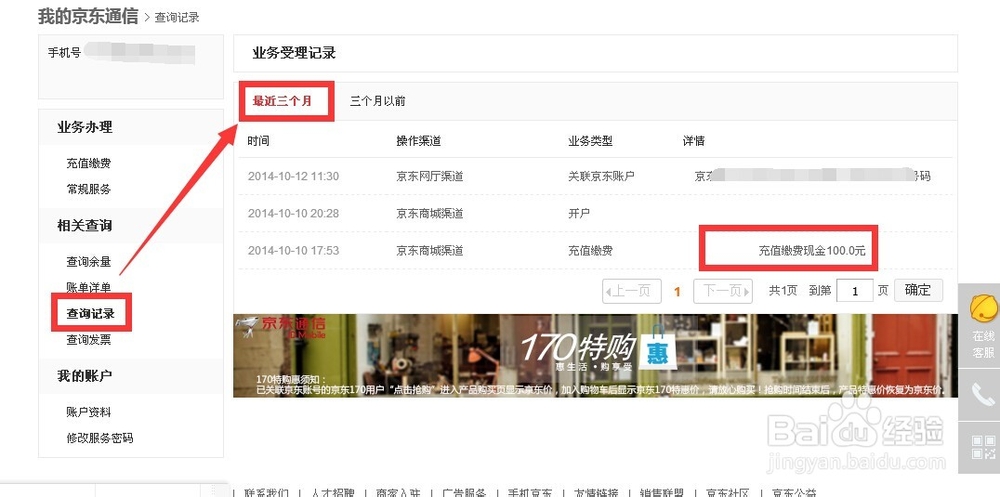Click 充值缴费 business type in the table
The image size is (1000, 497).
(x=590, y=251)
